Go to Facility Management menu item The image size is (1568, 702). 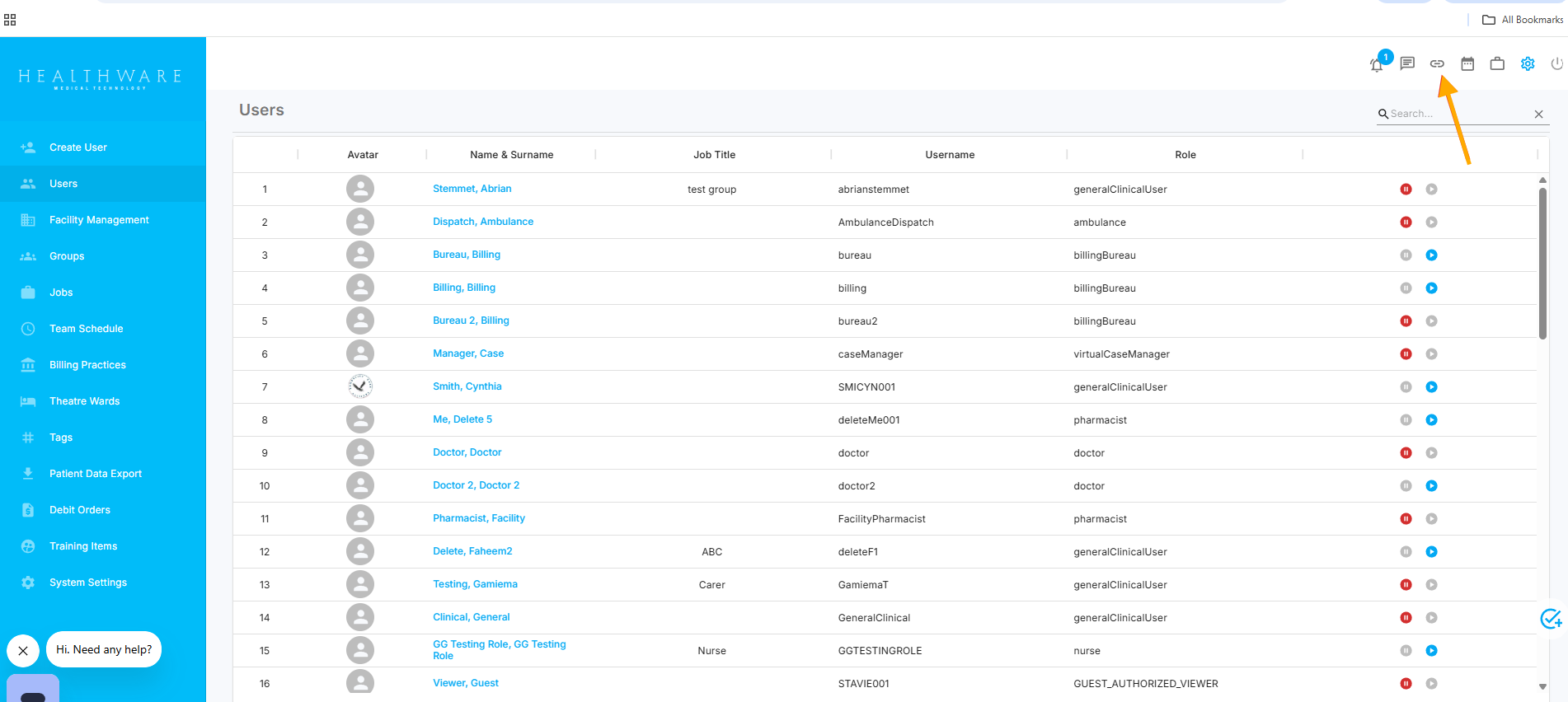coord(99,220)
